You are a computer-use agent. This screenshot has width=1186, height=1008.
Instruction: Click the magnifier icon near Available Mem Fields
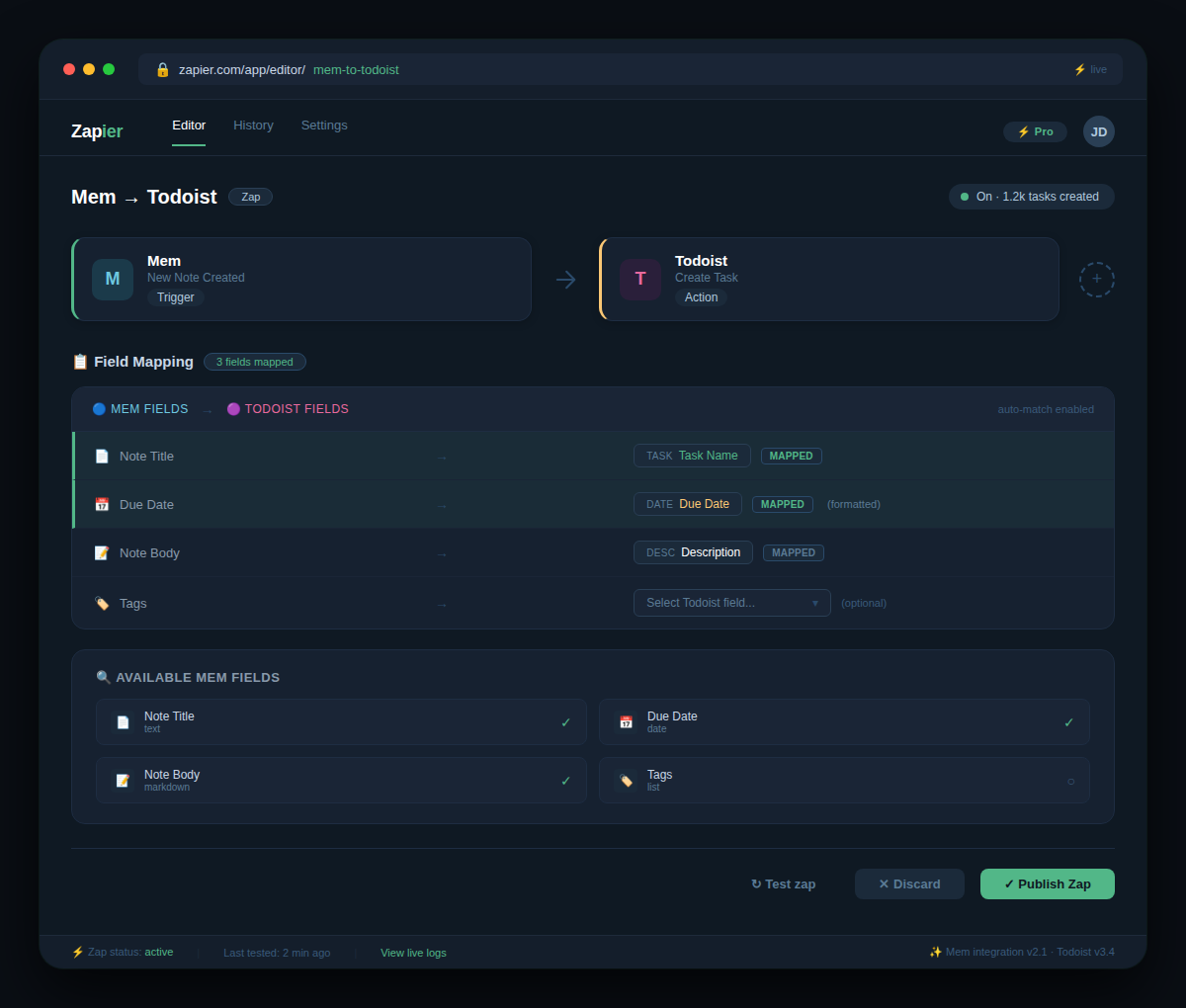pyautogui.click(x=103, y=677)
